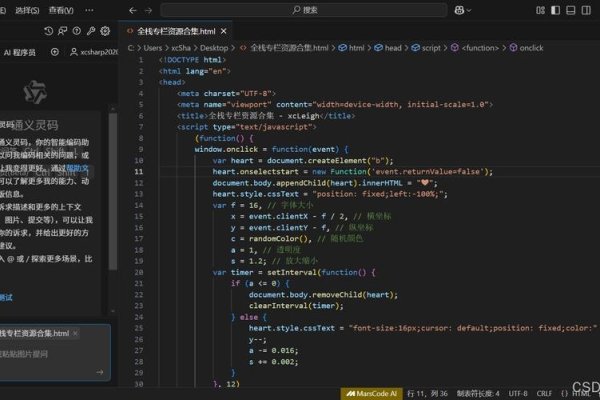Open help question mark icon

[77, 31]
